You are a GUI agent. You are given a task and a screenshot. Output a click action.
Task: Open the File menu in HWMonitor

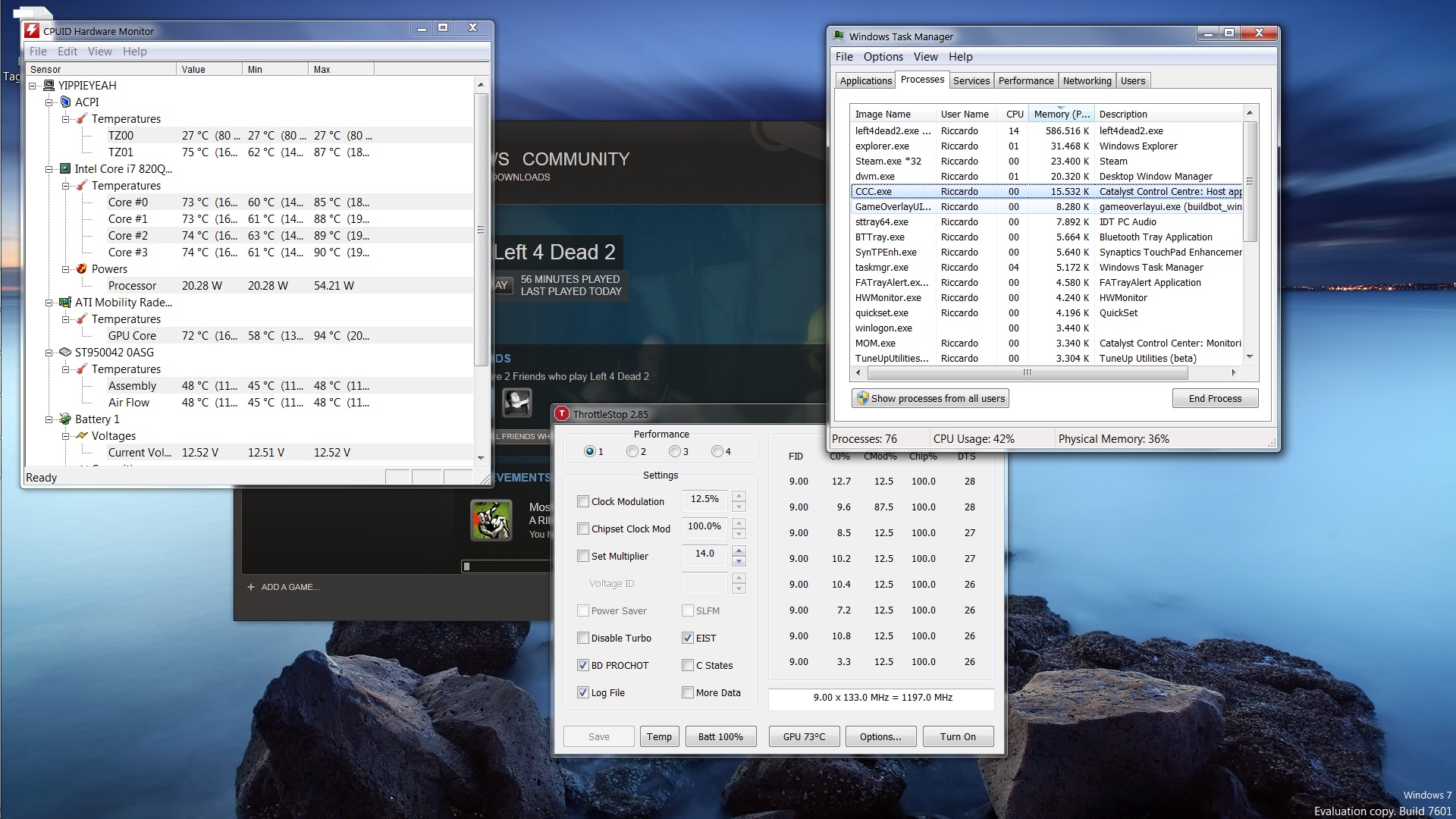(x=38, y=52)
